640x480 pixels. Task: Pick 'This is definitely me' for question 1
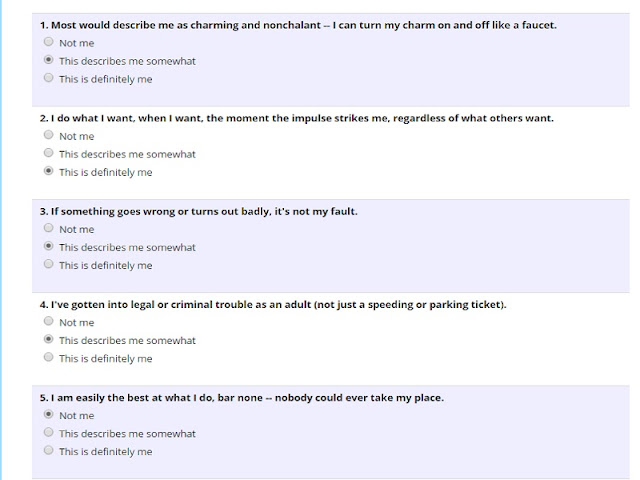point(49,78)
